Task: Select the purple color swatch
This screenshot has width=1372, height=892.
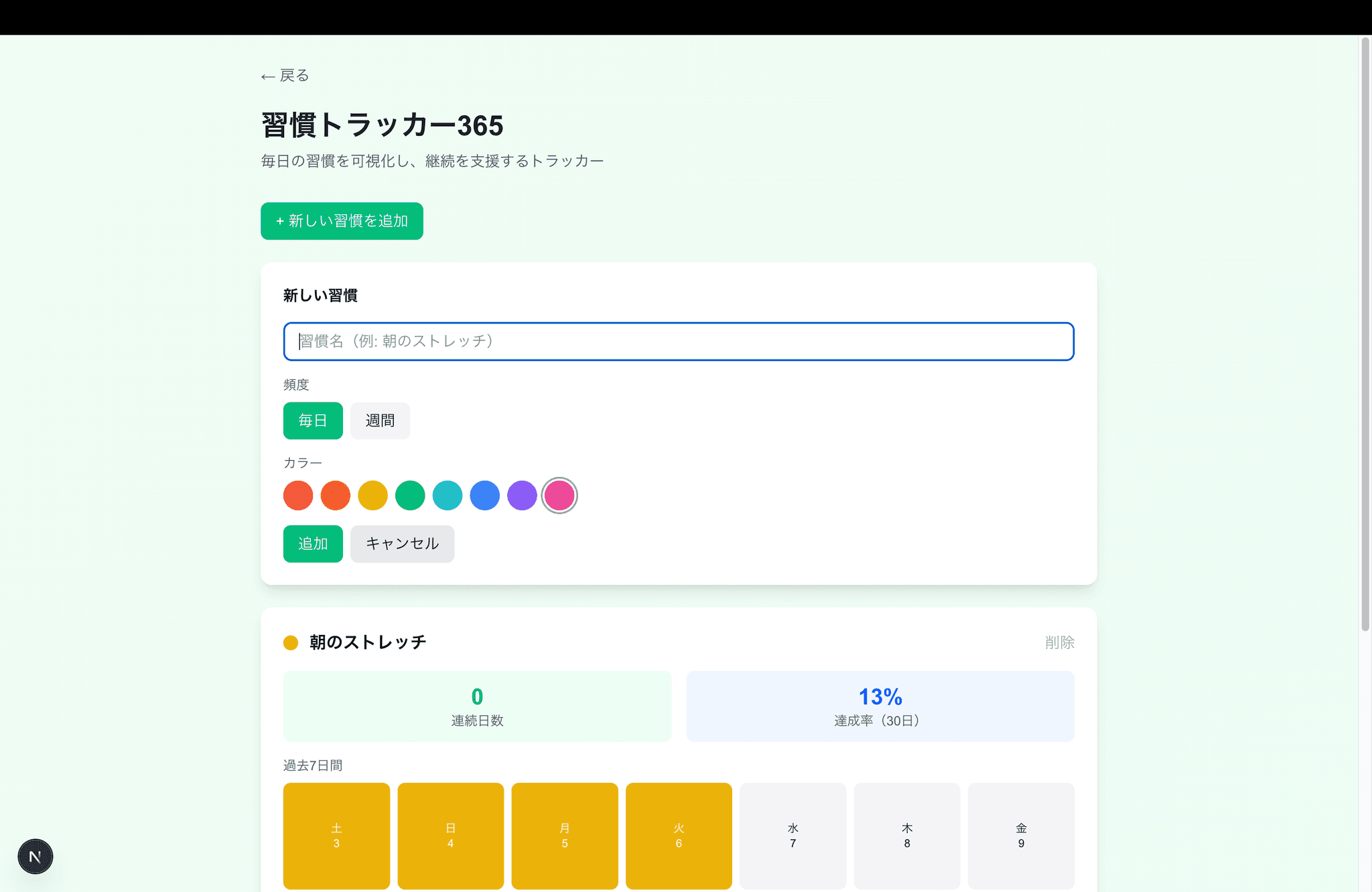Action: [522, 495]
